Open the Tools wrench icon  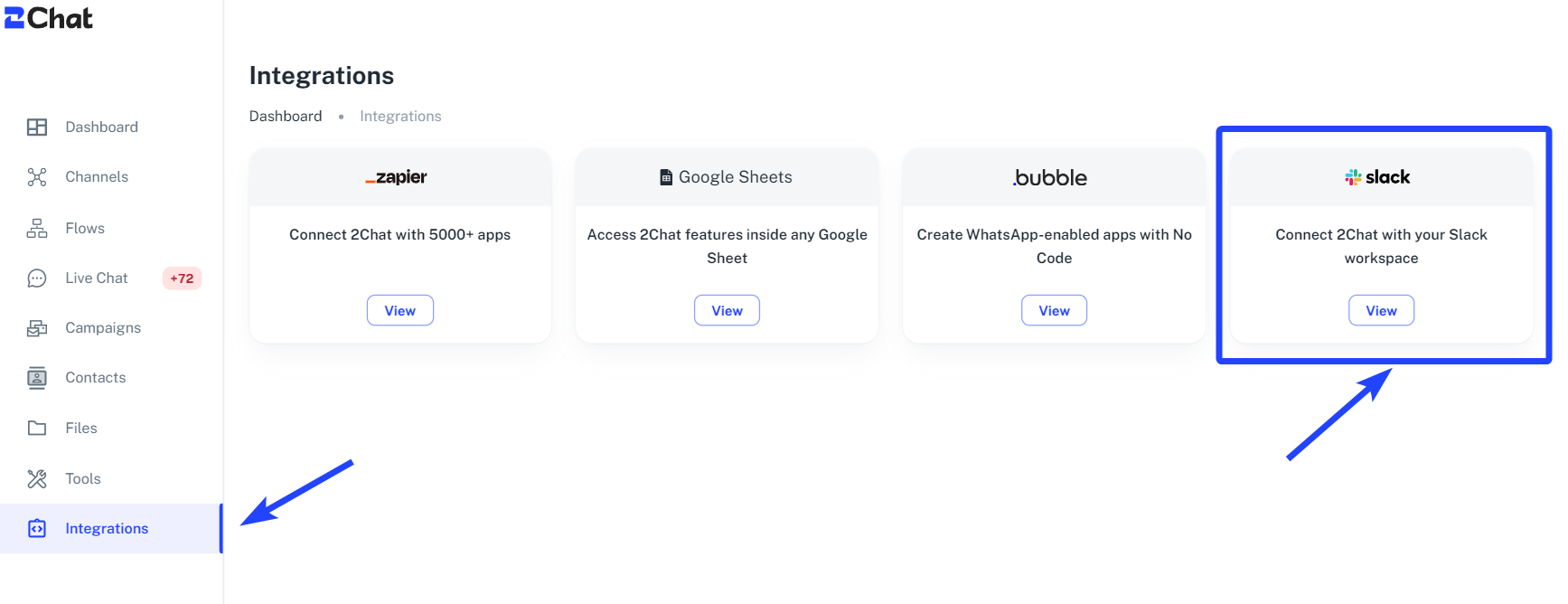tap(37, 479)
